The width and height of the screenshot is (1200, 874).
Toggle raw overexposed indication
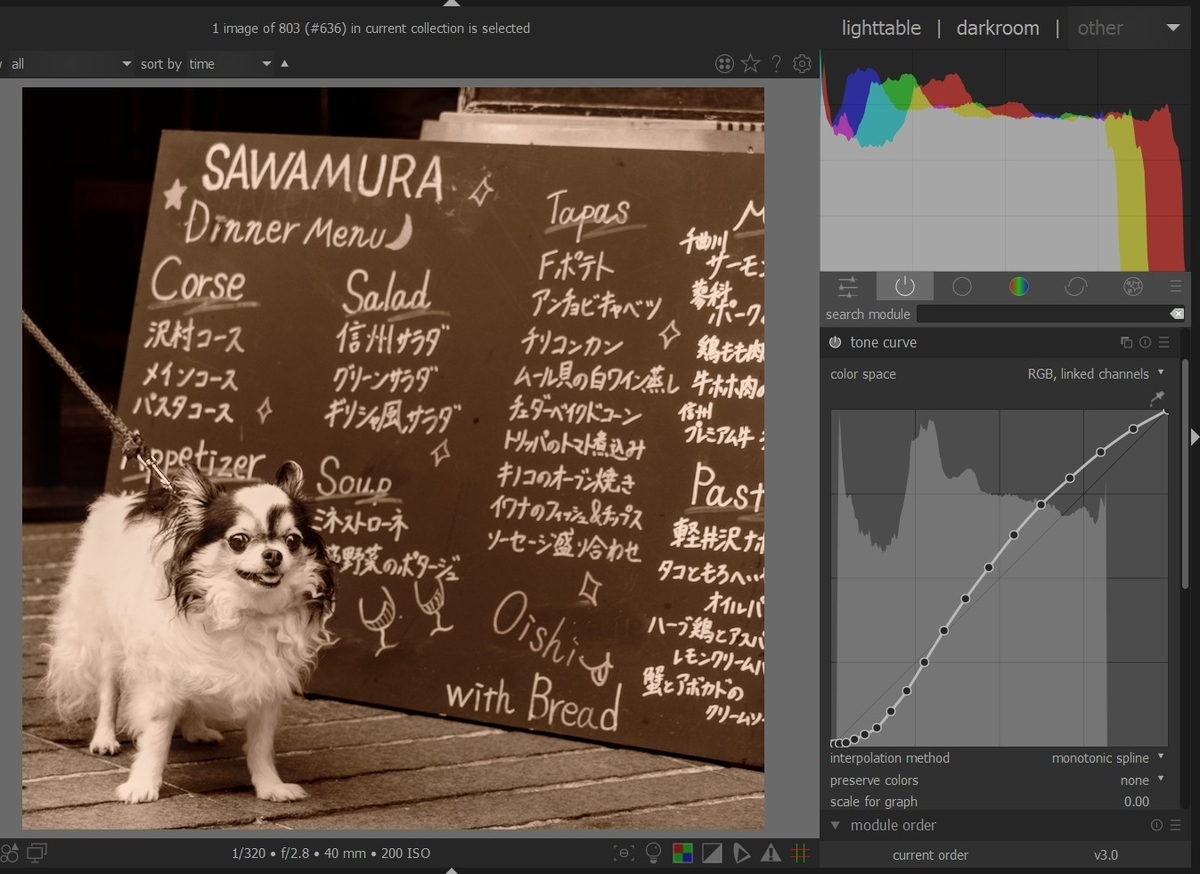click(x=683, y=853)
